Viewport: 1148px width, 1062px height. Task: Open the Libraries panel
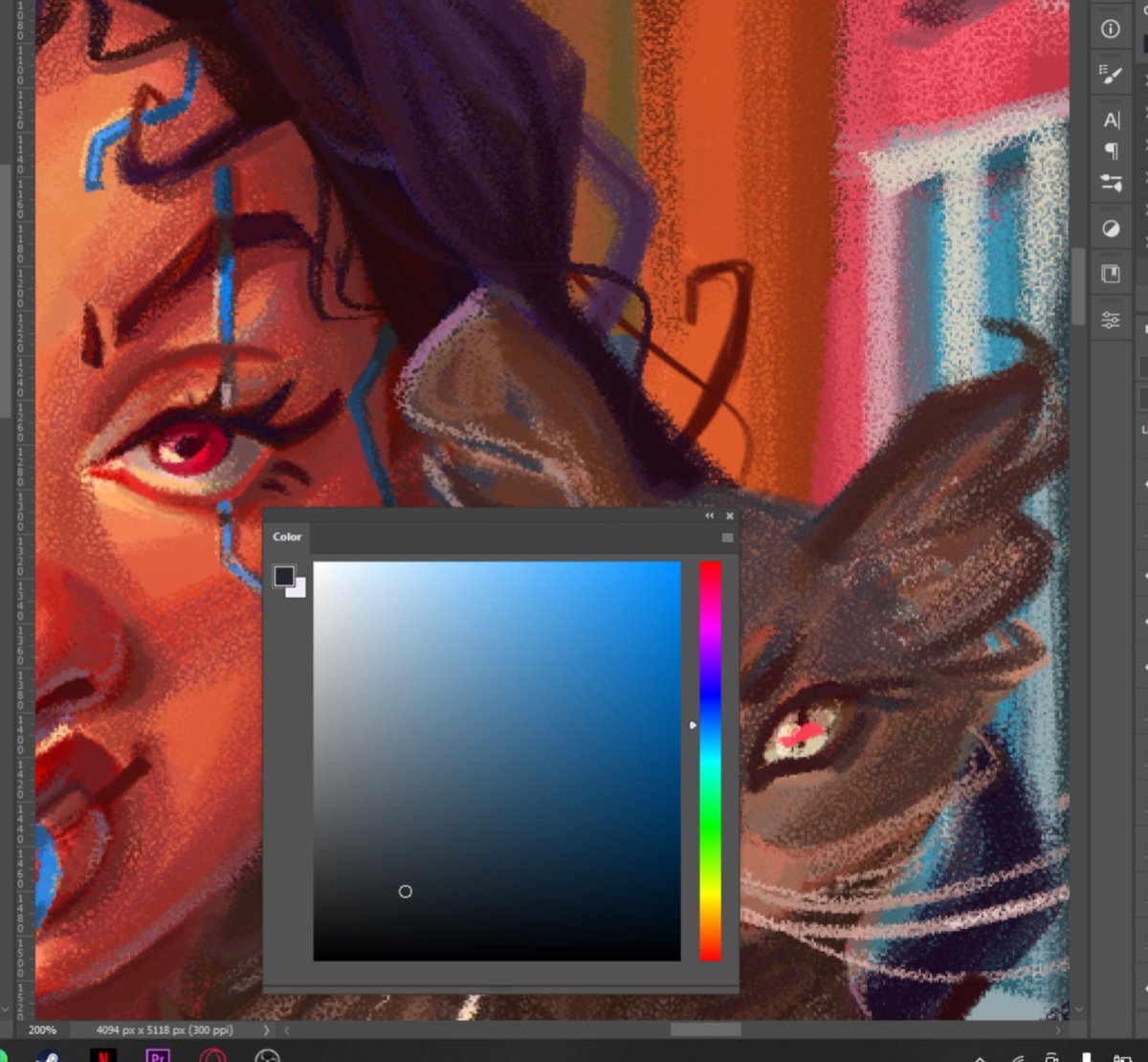click(1111, 275)
